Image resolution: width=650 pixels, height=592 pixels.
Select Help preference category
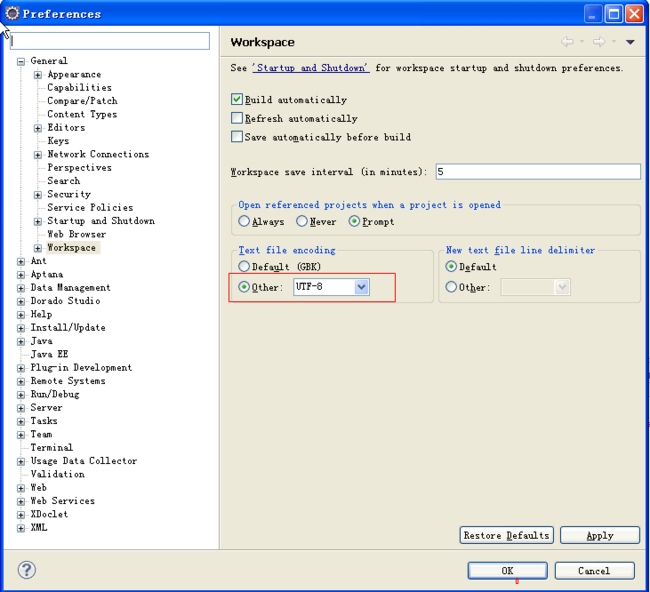point(41,314)
